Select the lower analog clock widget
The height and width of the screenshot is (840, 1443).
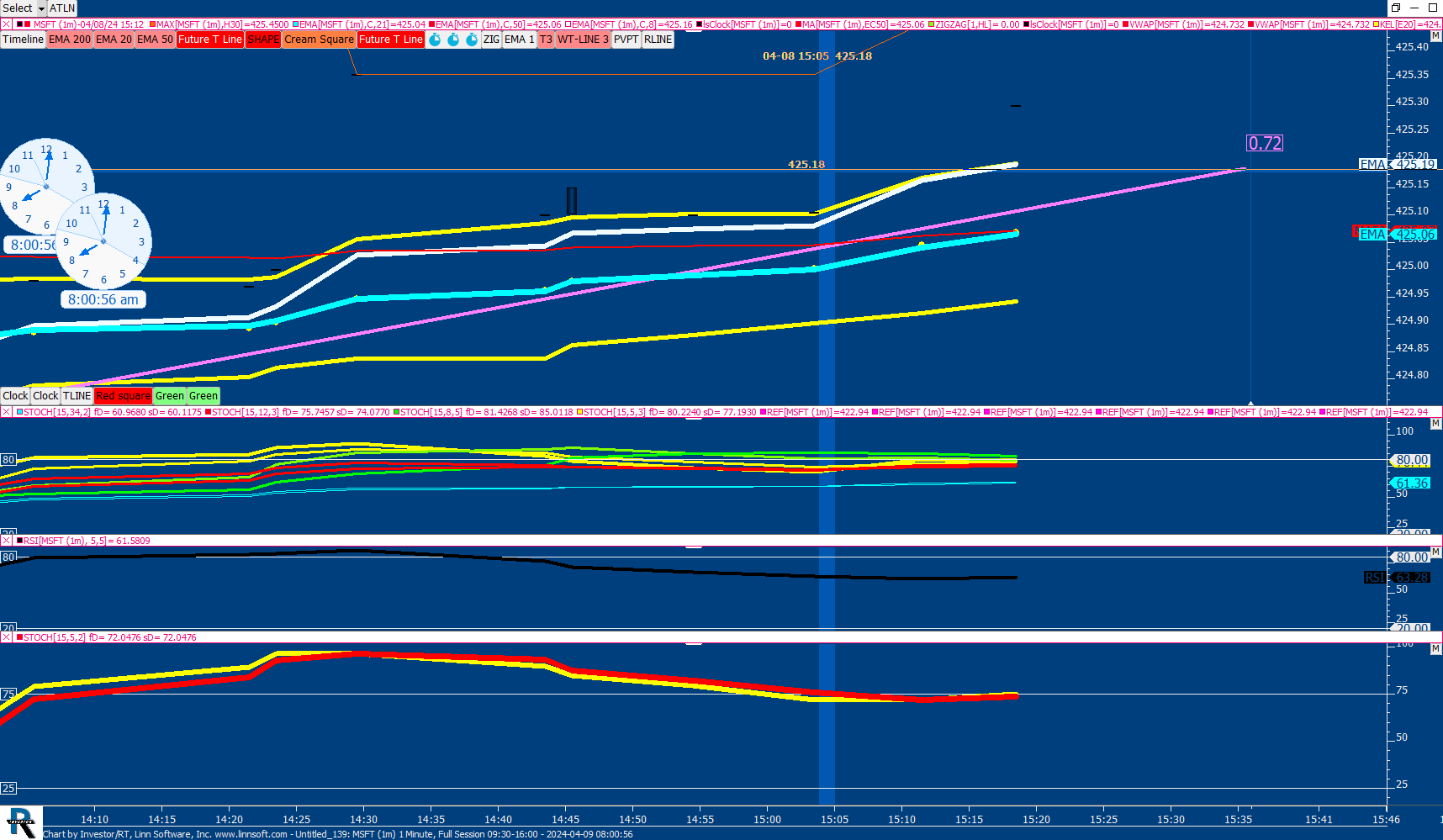(x=103, y=241)
